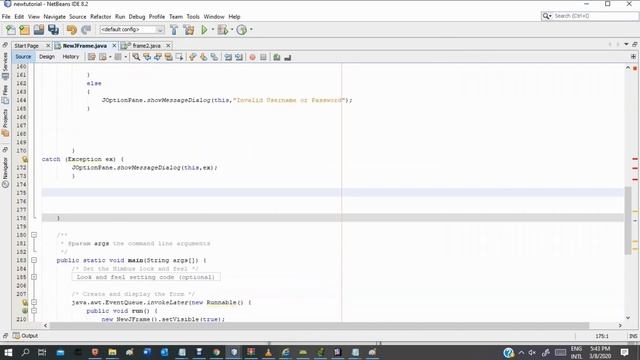Click the Shift Line Left icon
The width and height of the screenshot is (640, 360).
[228, 57]
